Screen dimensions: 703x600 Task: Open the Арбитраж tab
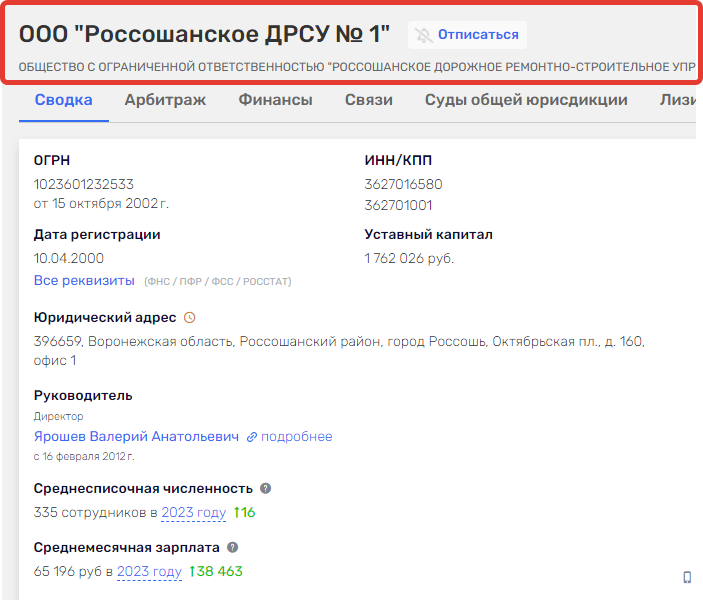pos(165,100)
